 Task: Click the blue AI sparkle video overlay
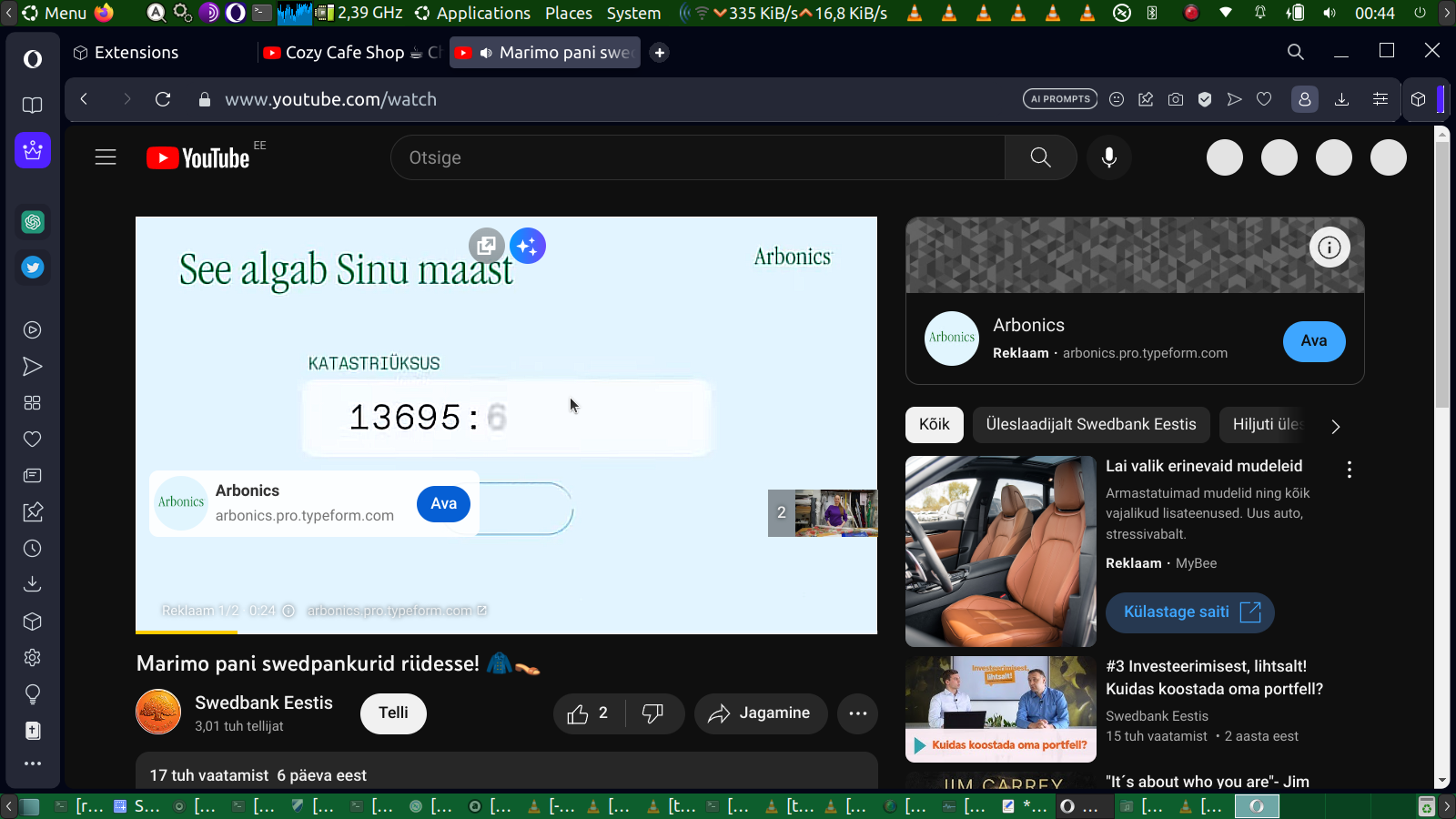(x=528, y=246)
